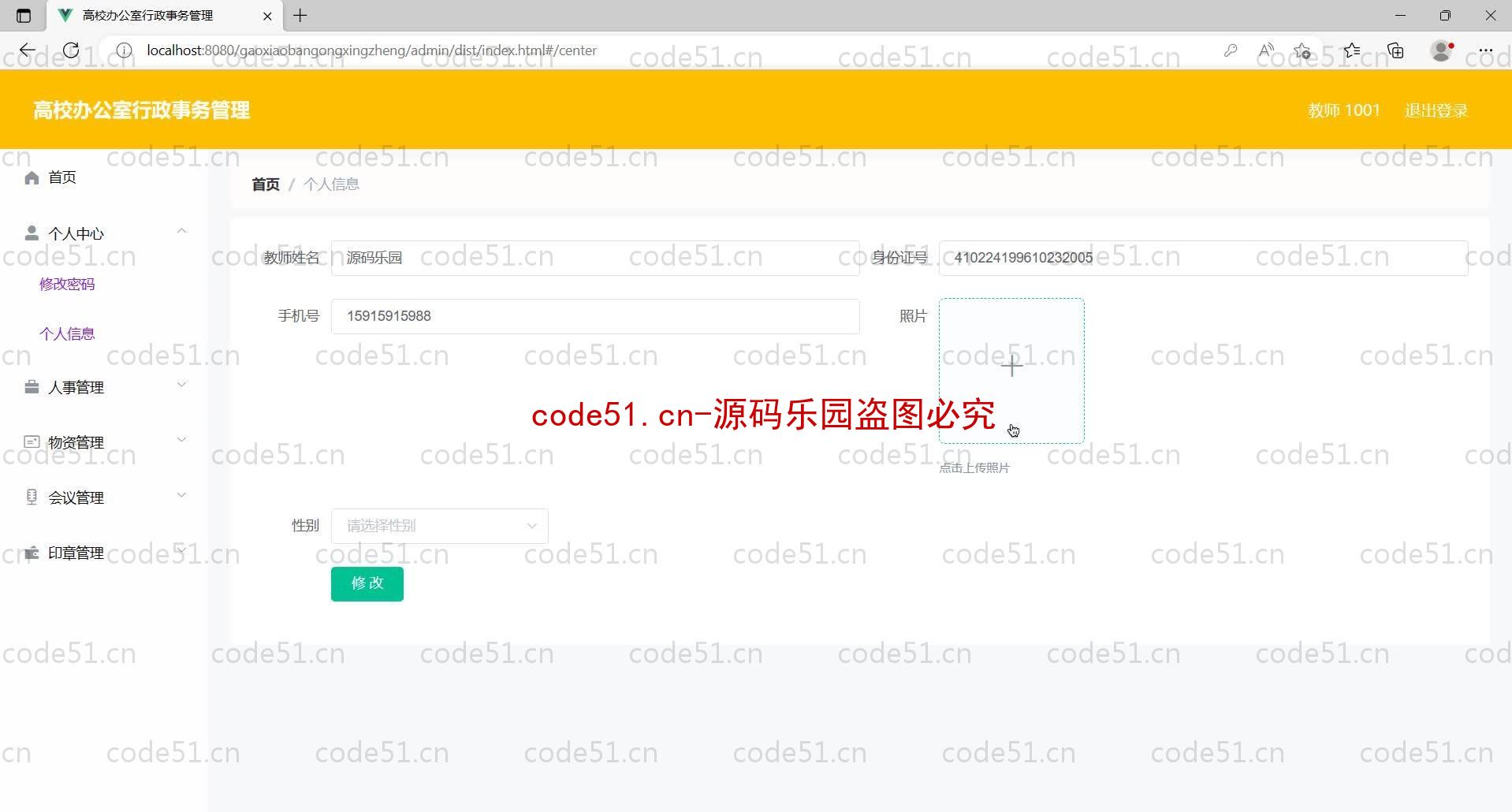Click into the 教师姓名 input field

(x=595, y=258)
